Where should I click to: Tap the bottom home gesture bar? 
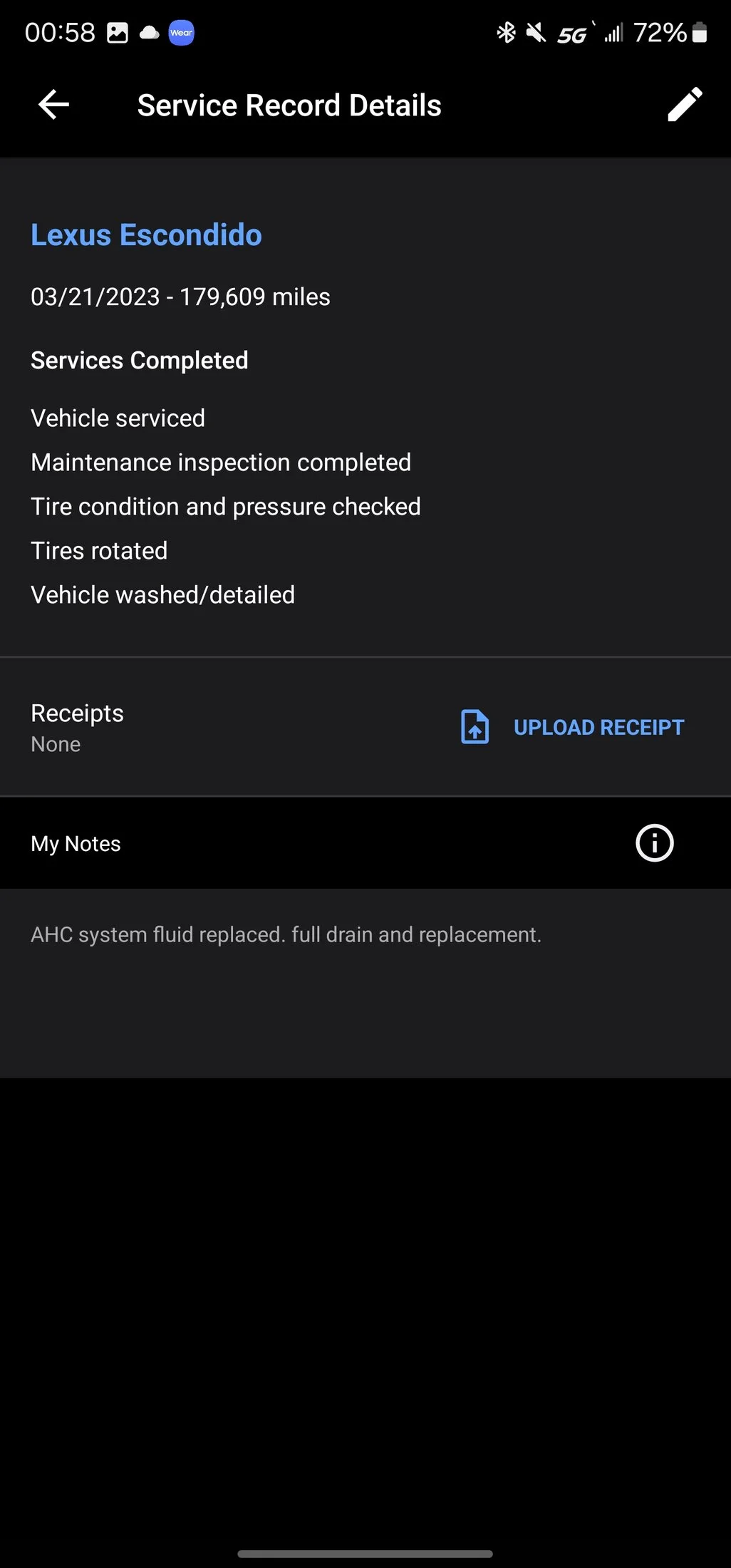(x=365, y=1554)
